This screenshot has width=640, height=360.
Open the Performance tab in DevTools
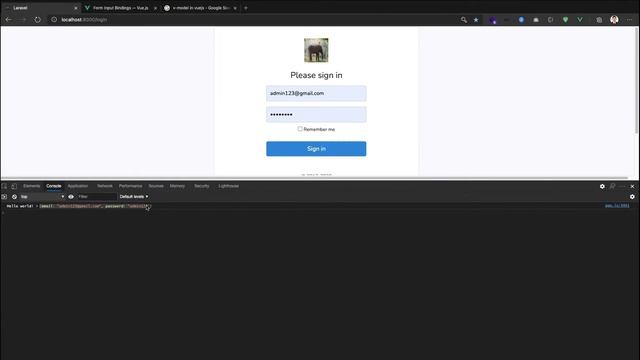coord(131,186)
